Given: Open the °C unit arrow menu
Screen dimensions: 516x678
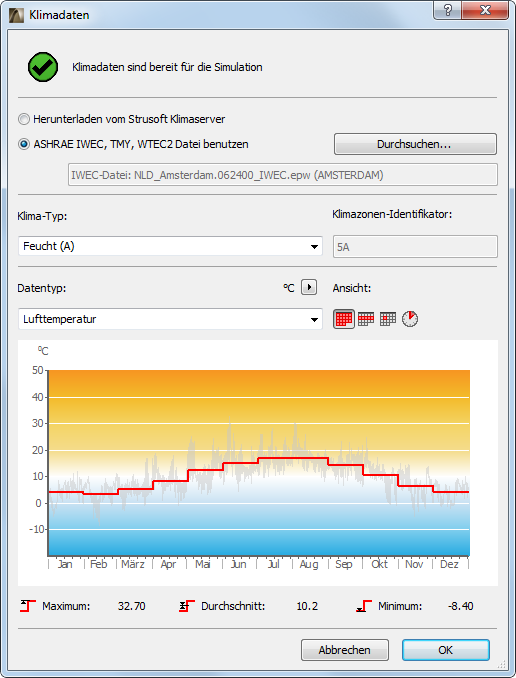Looking at the screenshot, I should pos(309,287).
